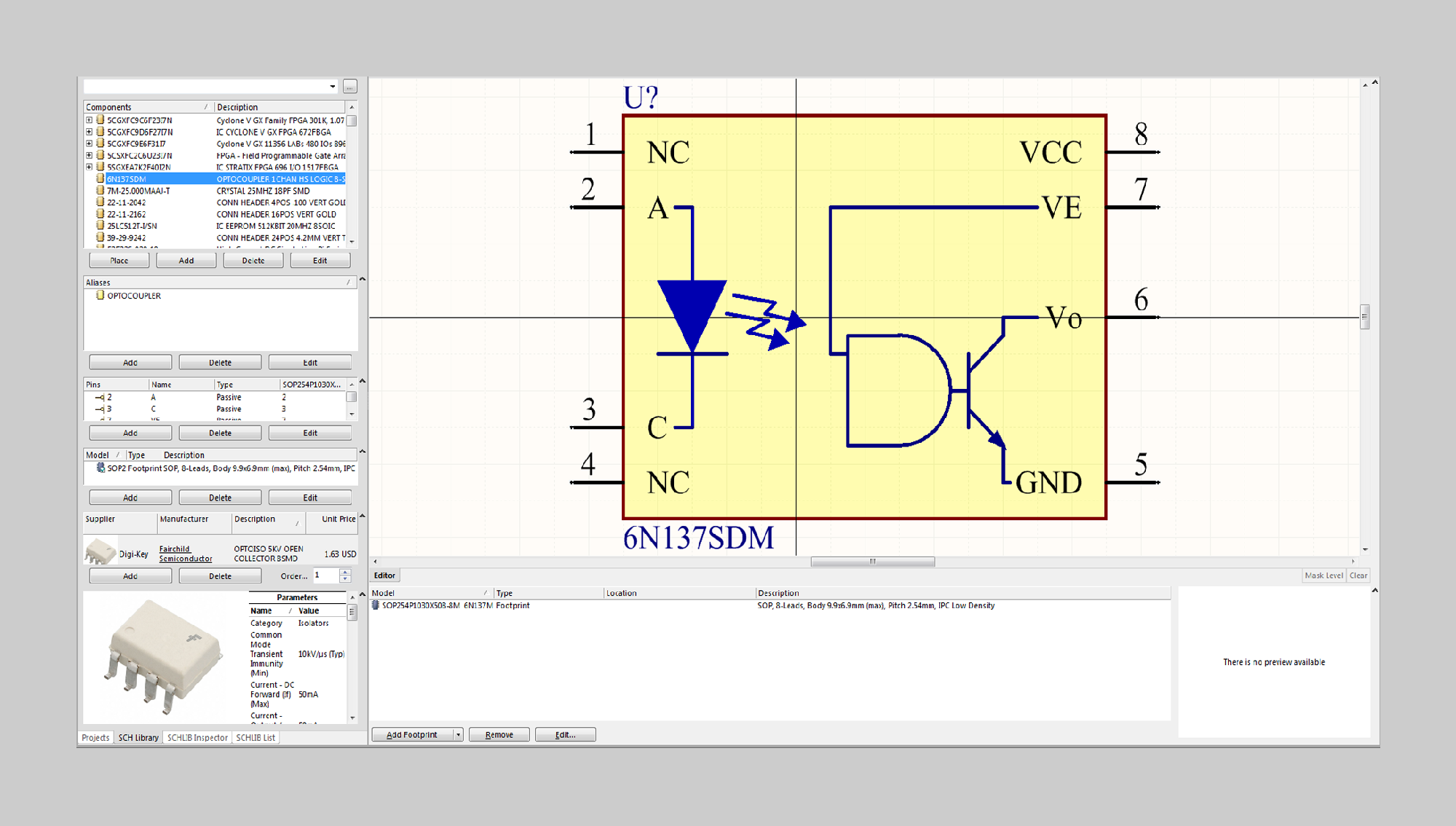Screen dimensions: 1456x826
Task: Click the footprint icon in Editor model list
Action: tap(376, 605)
